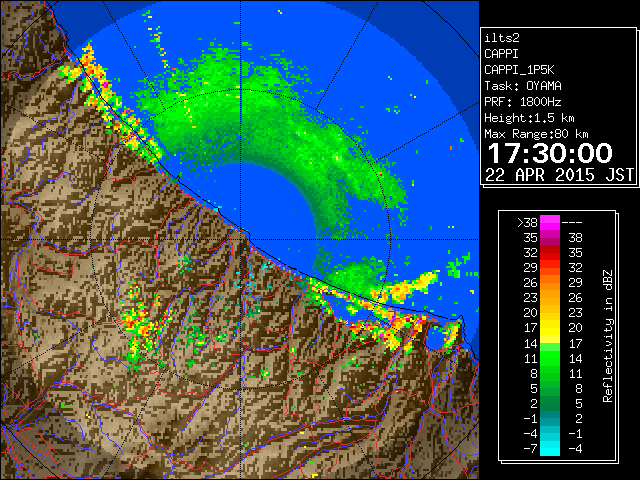Click the 'ilts2' text in info box

tap(502, 38)
